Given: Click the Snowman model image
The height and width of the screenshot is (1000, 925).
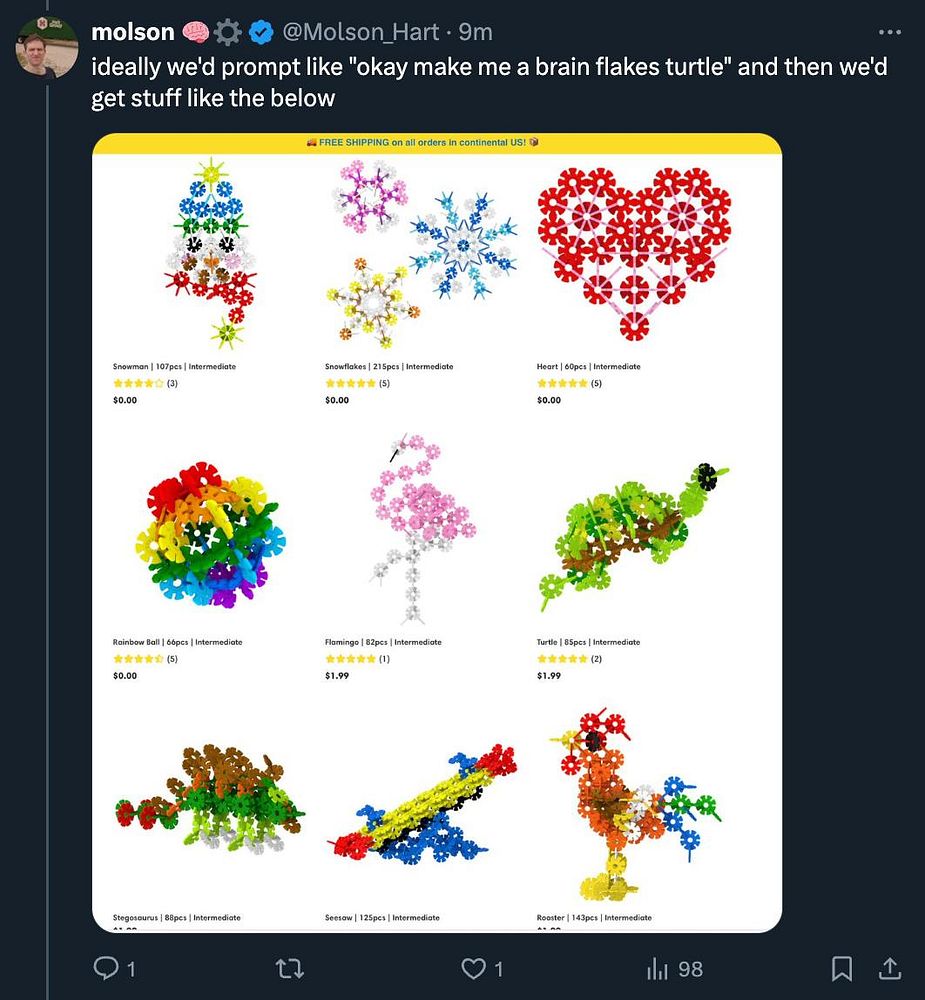Looking at the screenshot, I should (x=211, y=250).
